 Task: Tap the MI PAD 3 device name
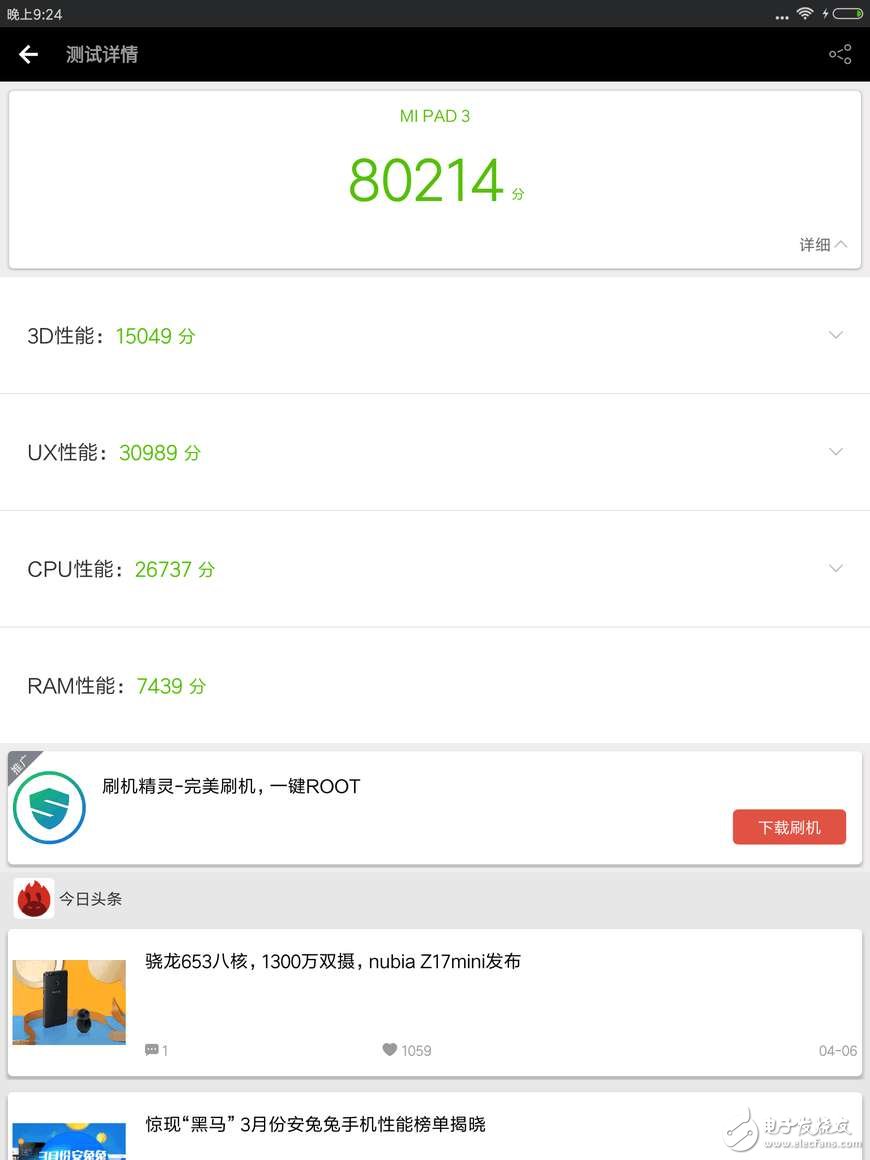point(435,115)
